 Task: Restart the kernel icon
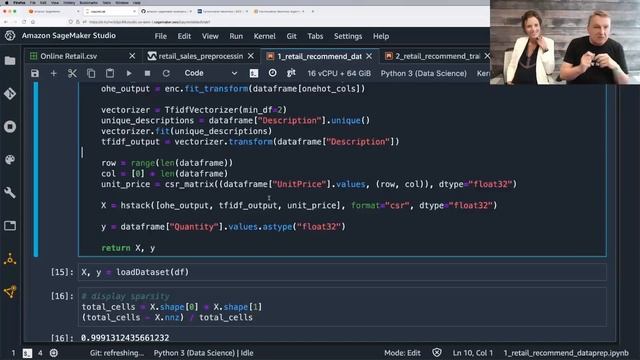(166, 73)
